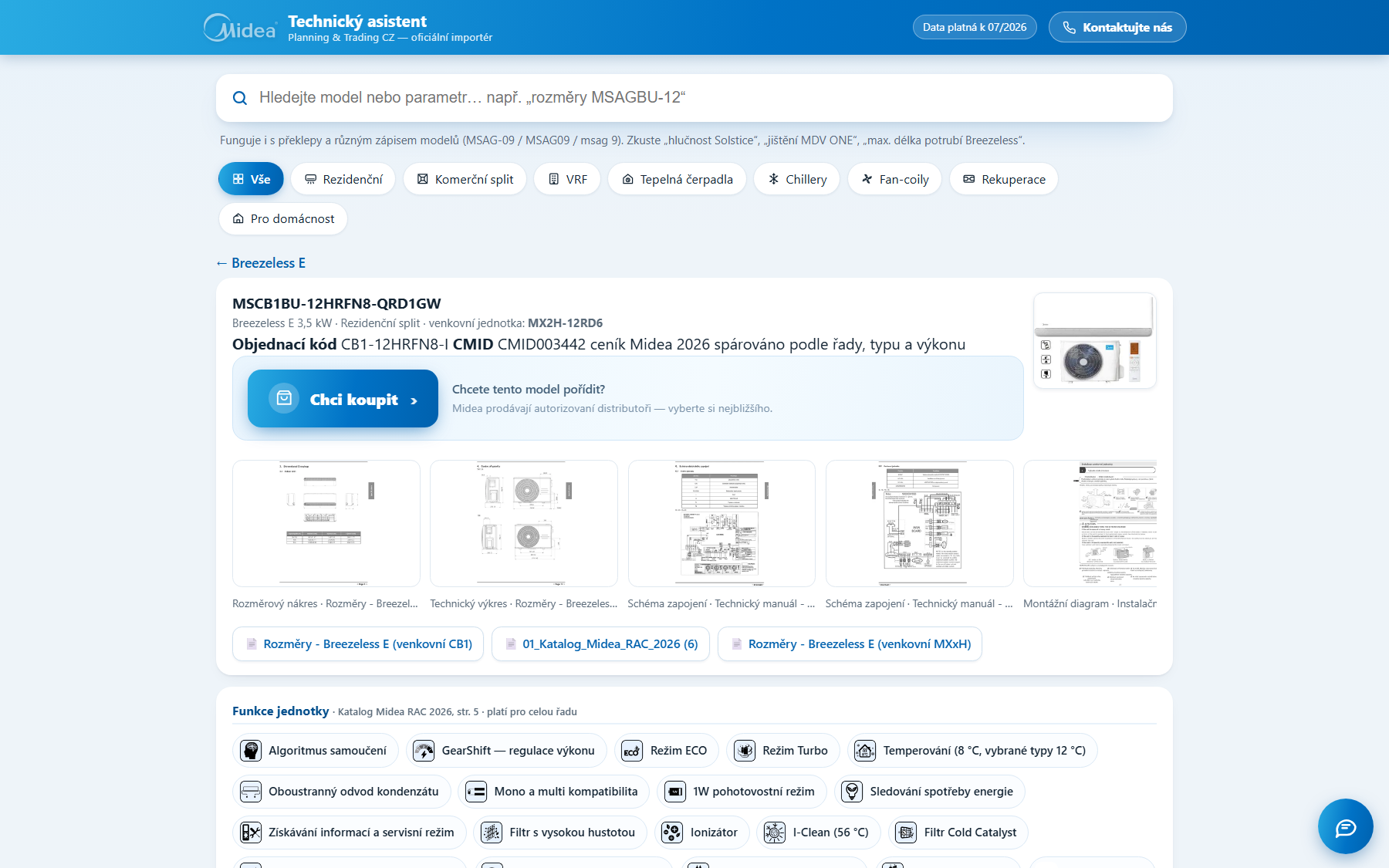The image size is (1389, 868).
Task: Click the Ionizátor feature icon
Action: pos(672,833)
